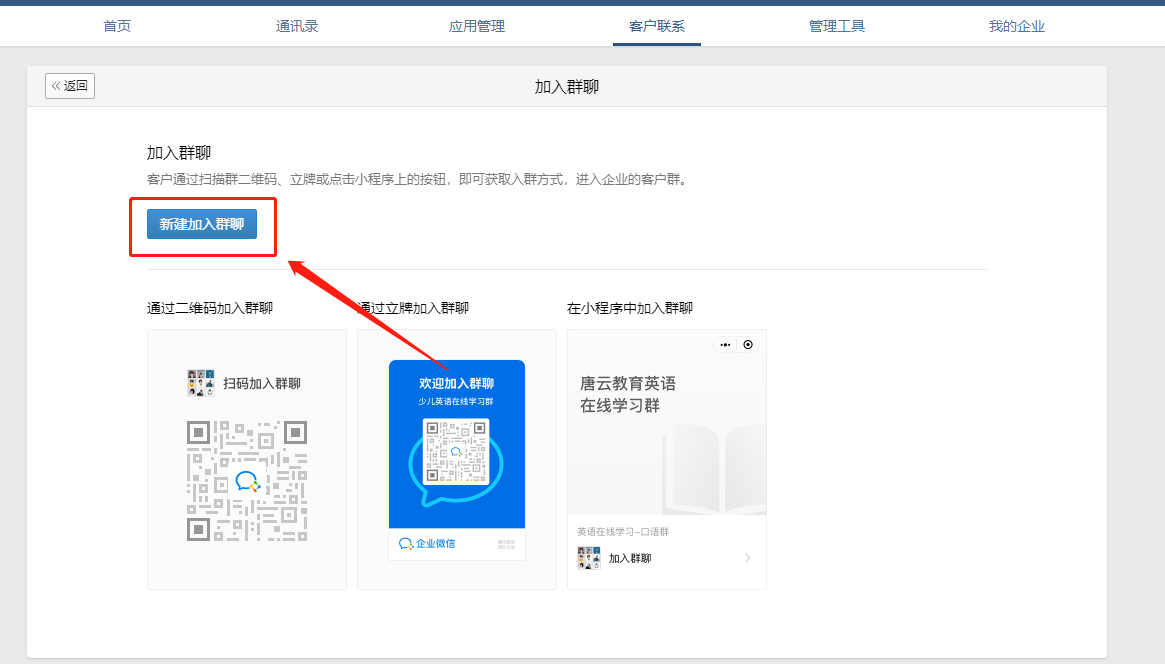Click the large QR code in 扫码加入群聊 card
The width and height of the screenshot is (1165, 664).
point(247,481)
